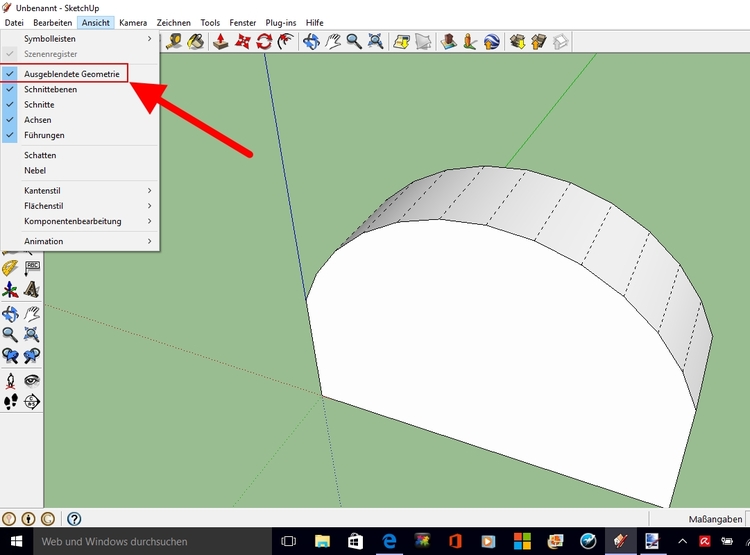Screen dimensions: 750x555
Task: Select the 3D Text tool
Action: 32,289
